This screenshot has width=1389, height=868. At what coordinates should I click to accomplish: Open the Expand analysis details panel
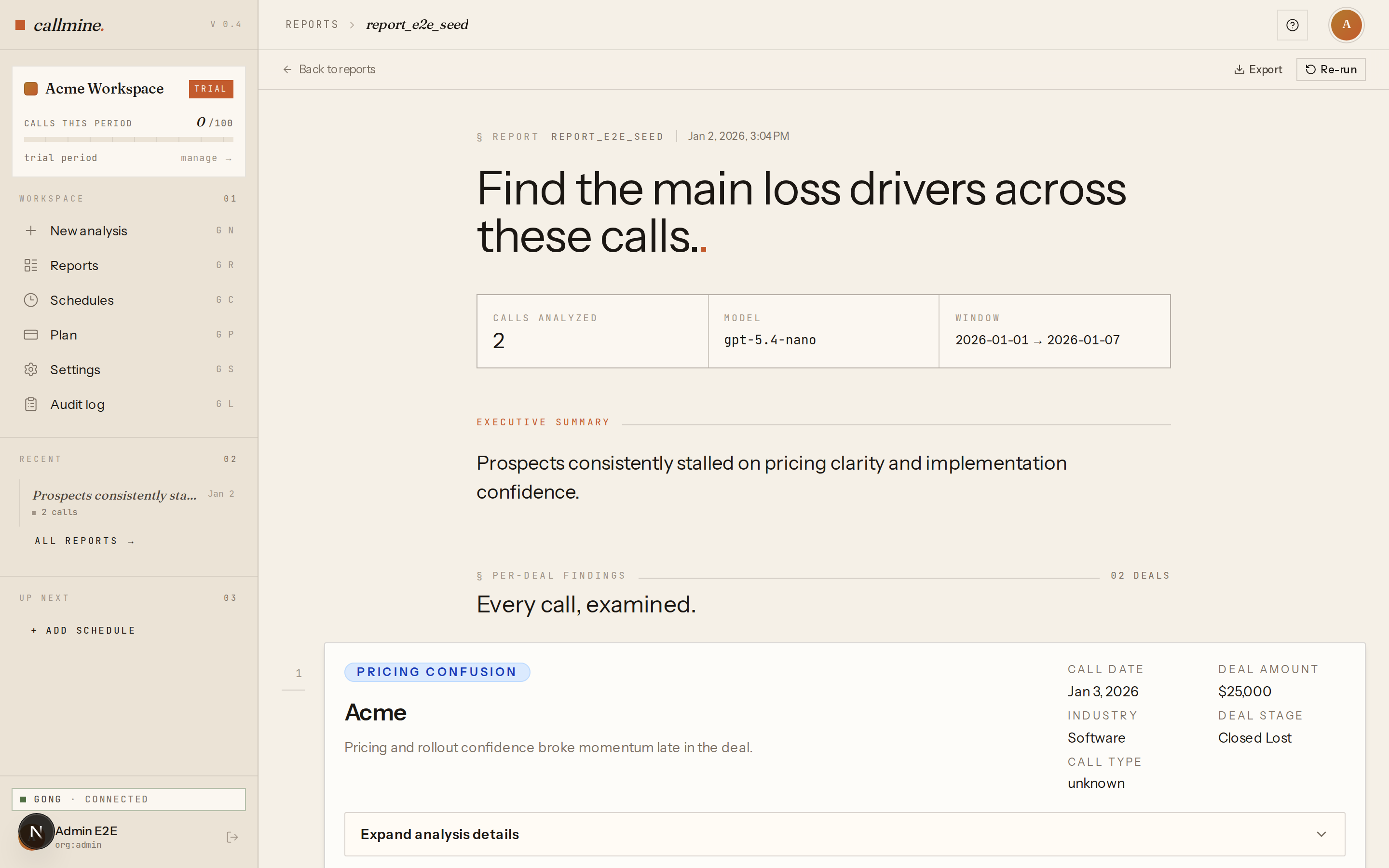(844, 834)
